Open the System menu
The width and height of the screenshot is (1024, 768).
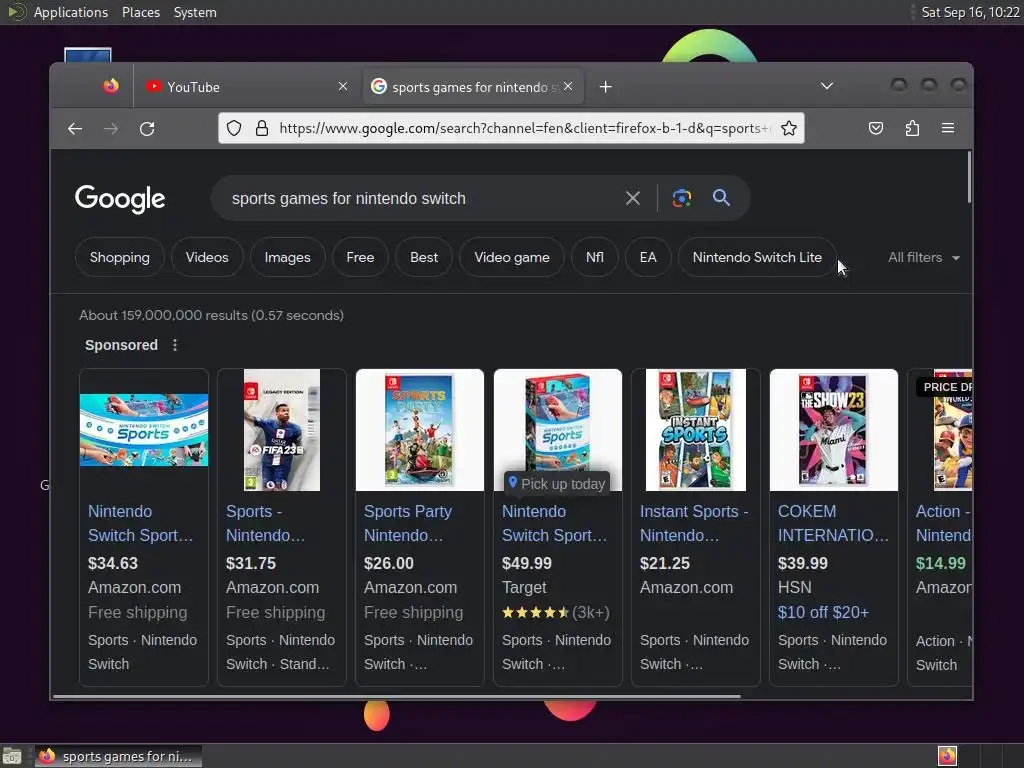[195, 12]
